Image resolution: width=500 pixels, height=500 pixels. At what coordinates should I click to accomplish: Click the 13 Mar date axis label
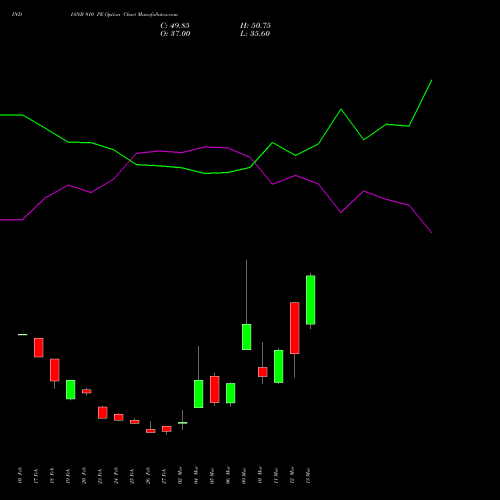[x=308, y=475]
